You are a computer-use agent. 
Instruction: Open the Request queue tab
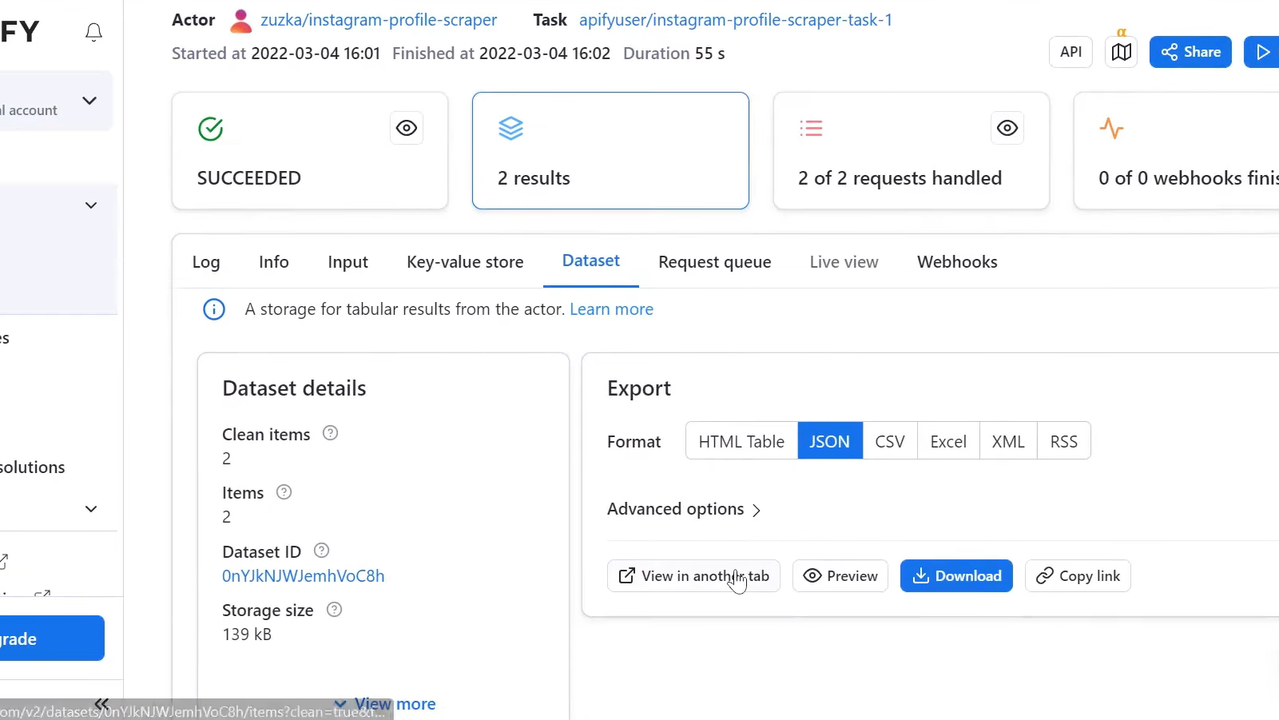[714, 261]
